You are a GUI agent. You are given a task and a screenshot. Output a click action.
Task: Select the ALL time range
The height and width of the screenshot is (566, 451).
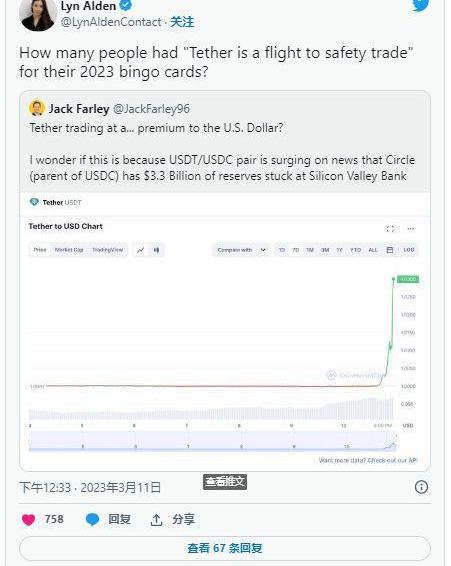click(373, 250)
